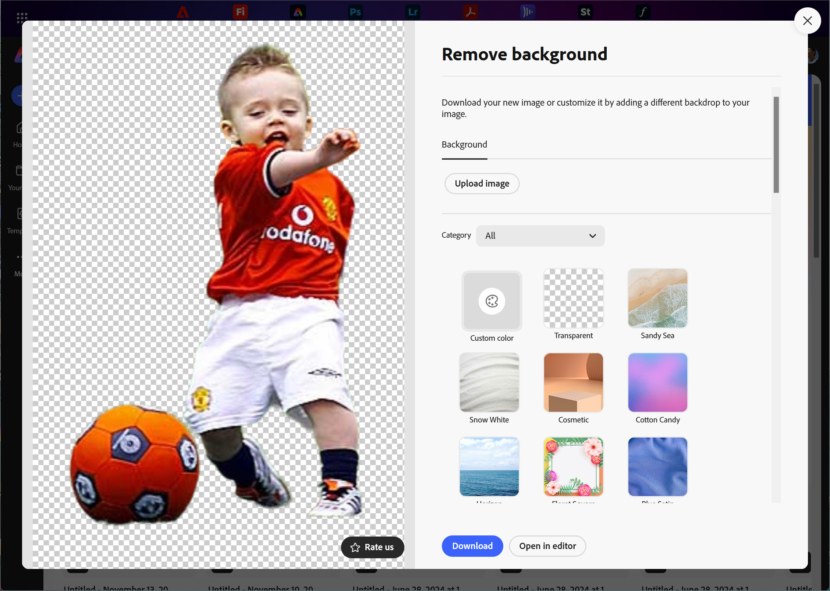This screenshot has width=830, height=591.
Task: Switch to the Background tab
Action: (x=464, y=145)
